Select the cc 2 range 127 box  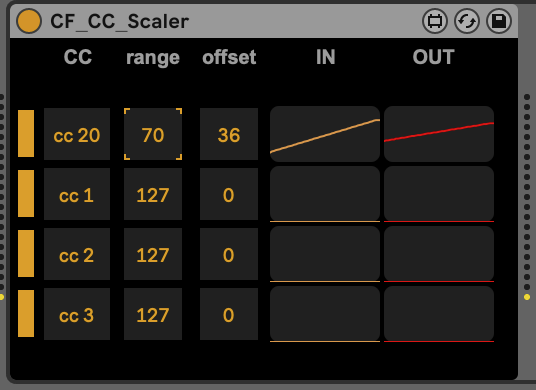153,254
